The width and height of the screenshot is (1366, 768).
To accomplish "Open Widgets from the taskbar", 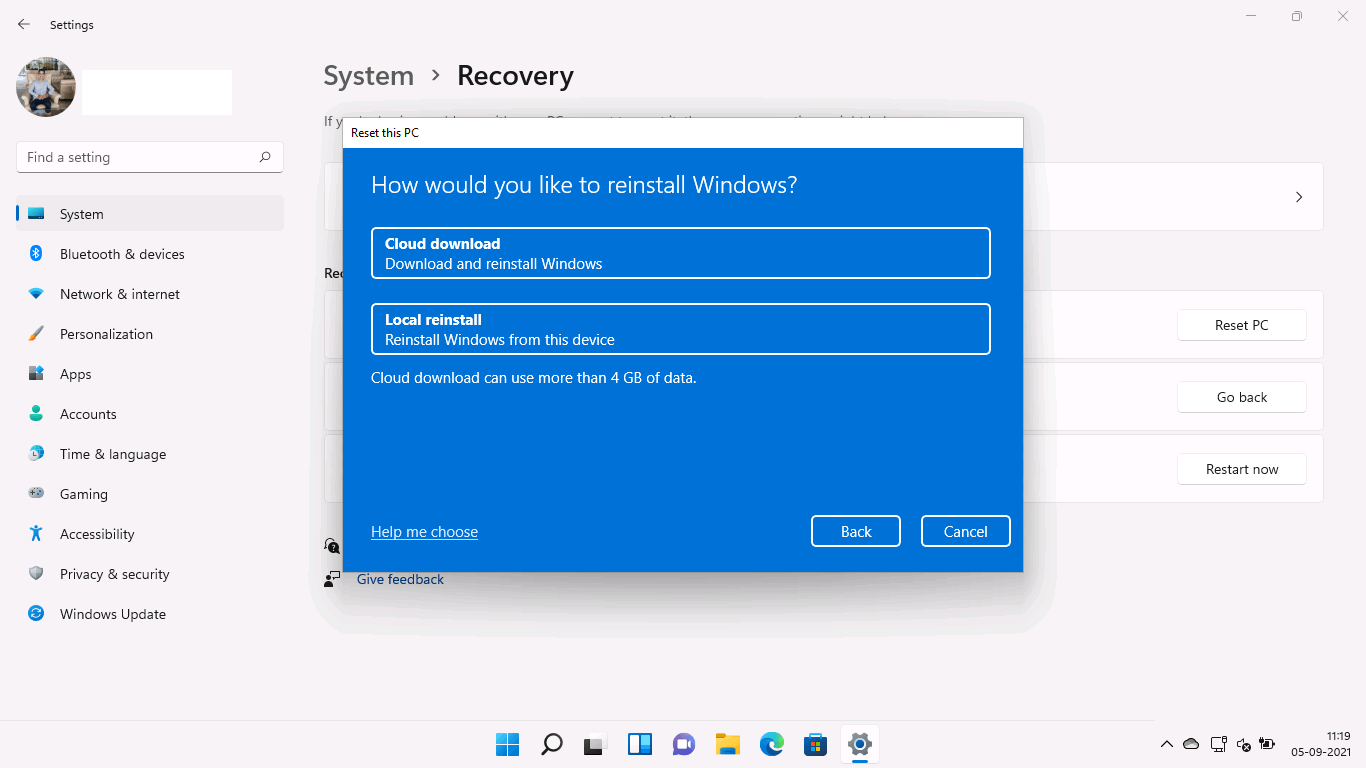I will pyautogui.click(x=640, y=744).
